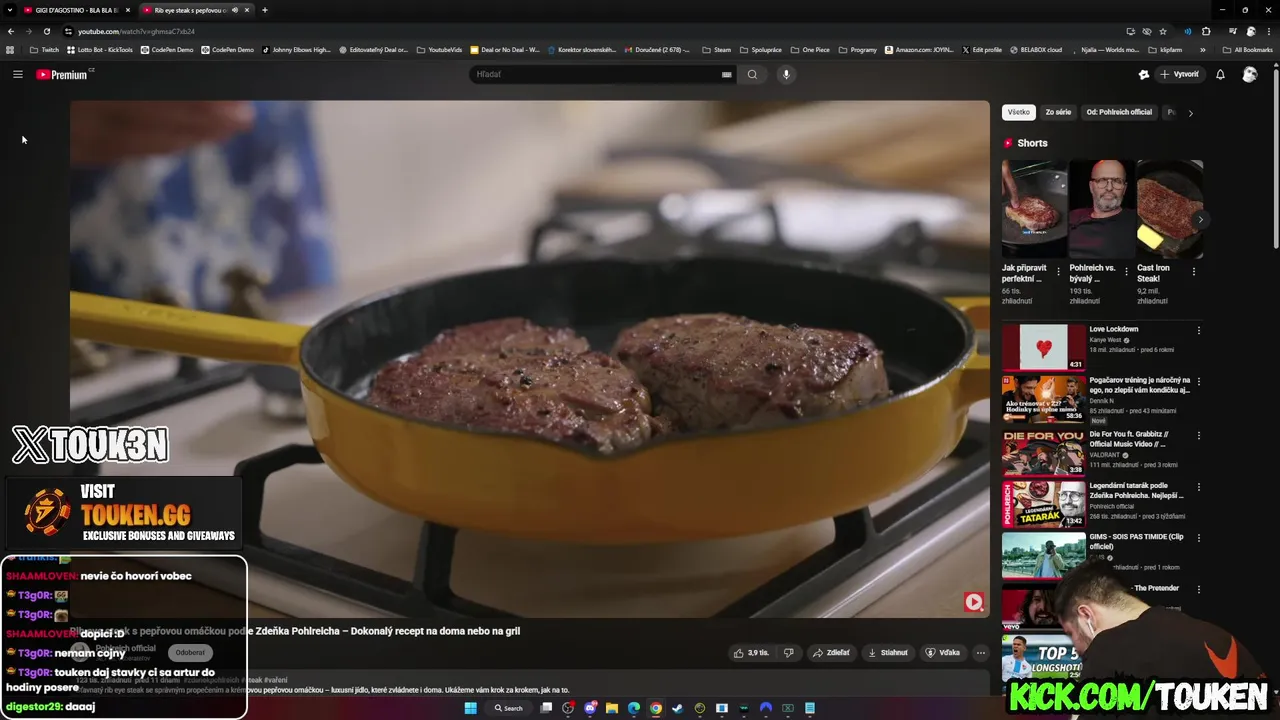Dislike the video with thumbs-down
Screen dimensions: 1280x720
(x=788, y=653)
